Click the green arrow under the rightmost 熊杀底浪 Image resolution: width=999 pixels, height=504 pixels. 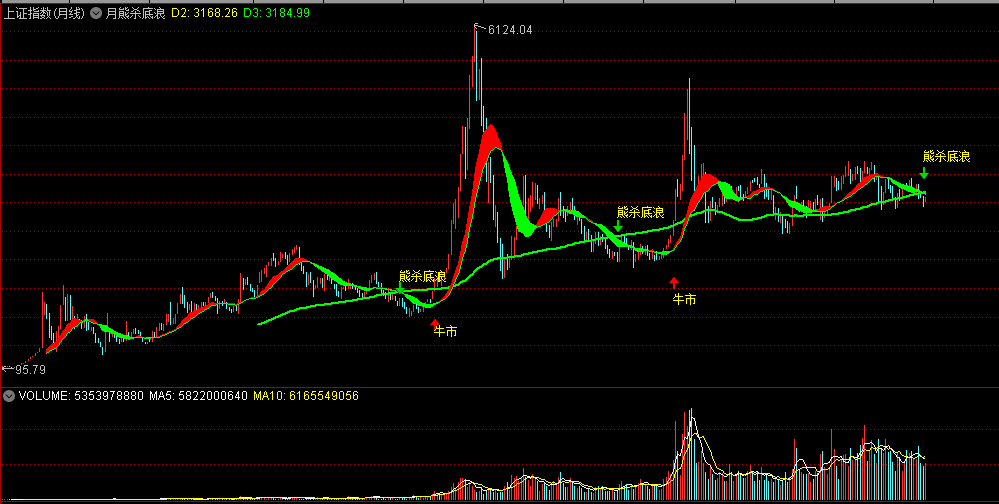924,173
